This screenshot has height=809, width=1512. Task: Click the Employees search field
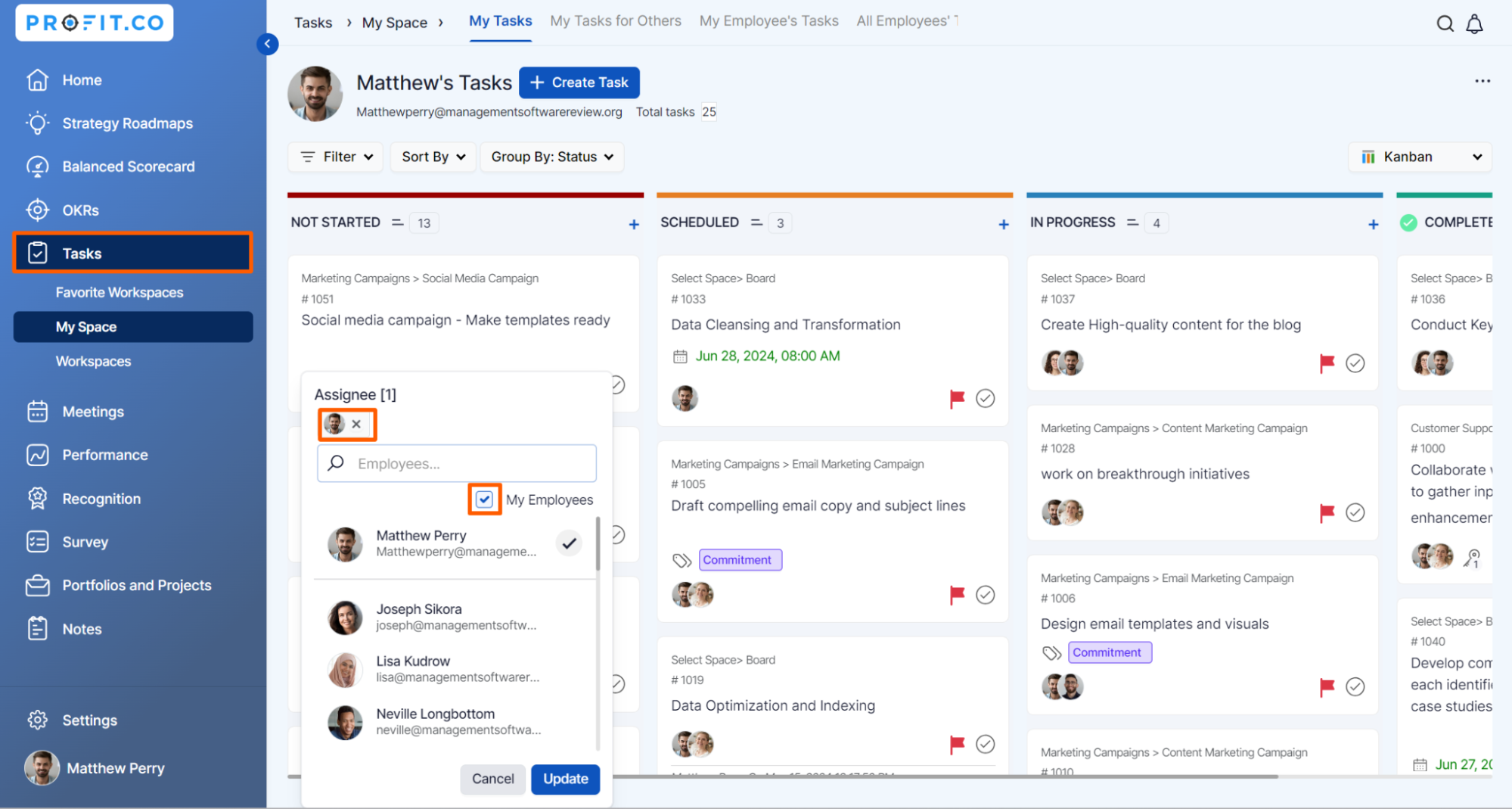[469, 463]
